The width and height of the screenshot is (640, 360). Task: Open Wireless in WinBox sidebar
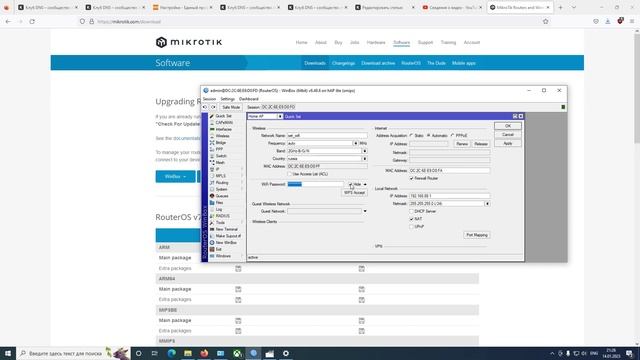point(222,136)
